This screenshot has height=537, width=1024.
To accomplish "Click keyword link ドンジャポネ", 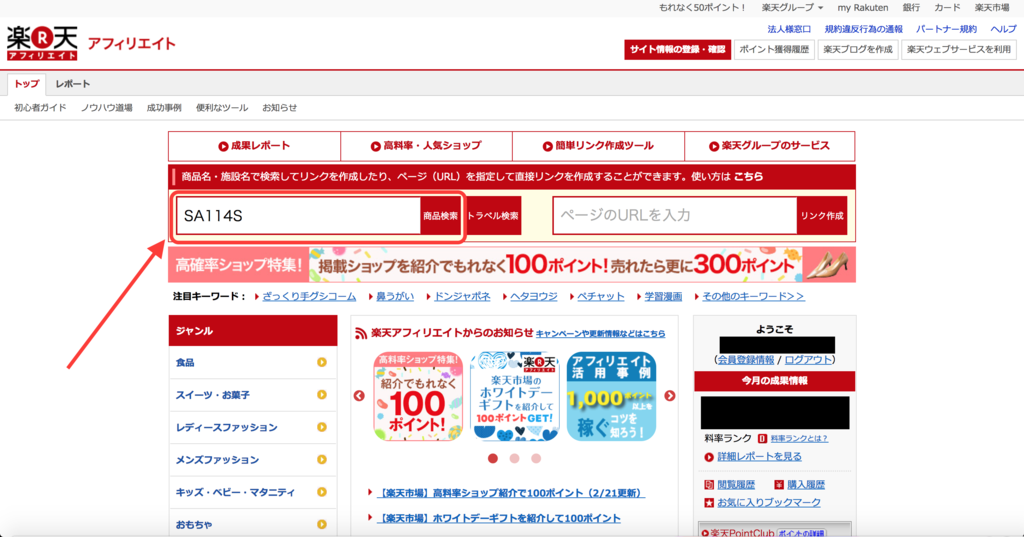I will [x=462, y=297].
